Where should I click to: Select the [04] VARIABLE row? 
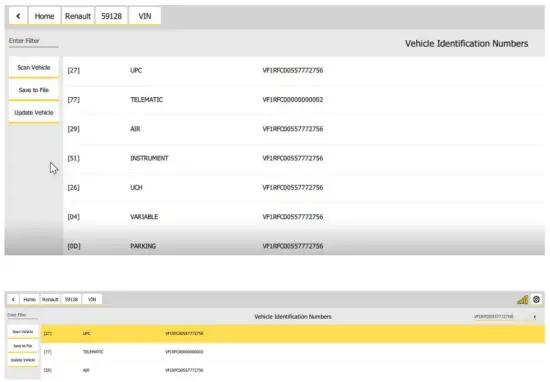304,217
